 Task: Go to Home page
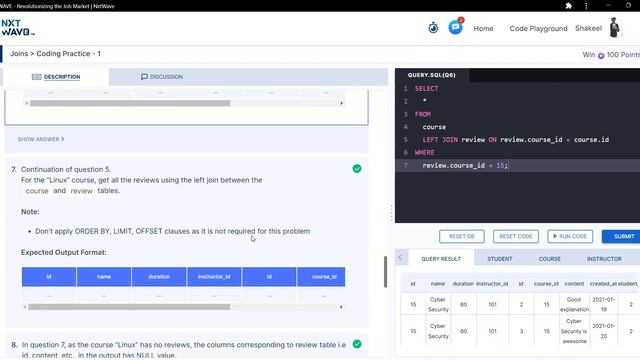tap(483, 29)
